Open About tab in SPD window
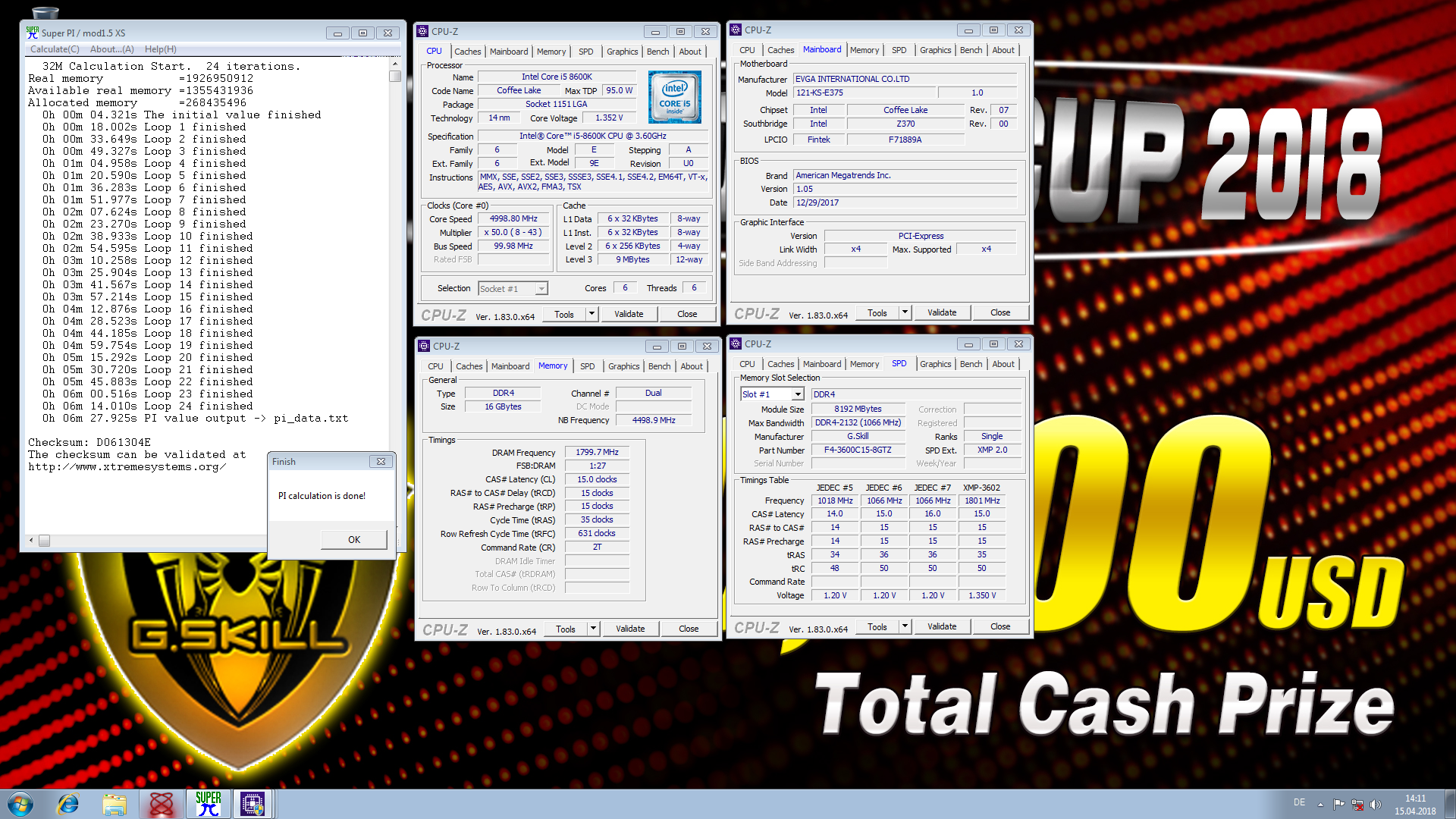The width and height of the screenshot is (1456, 819). (x=1003, y=364)
